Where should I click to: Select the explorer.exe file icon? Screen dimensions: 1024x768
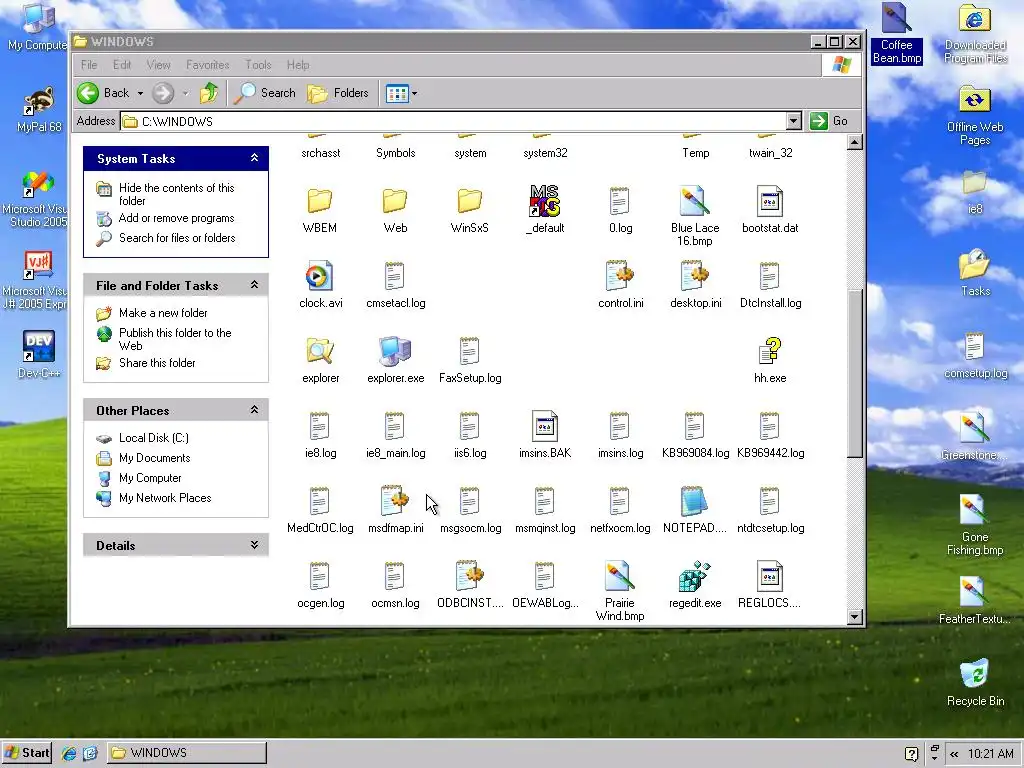(x=395, y=351)
